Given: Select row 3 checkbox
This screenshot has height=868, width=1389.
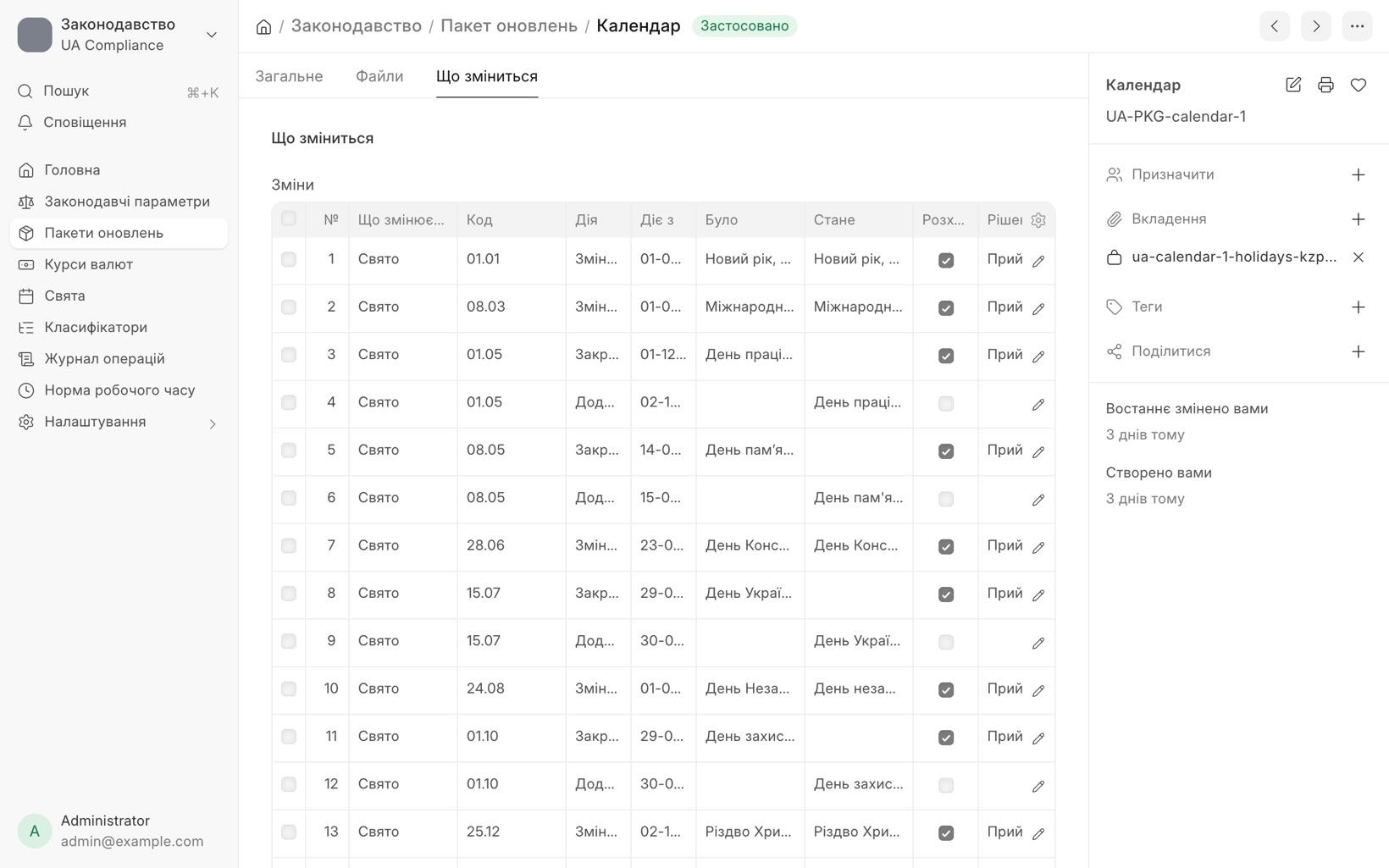Looking at the screenshot, I should pyautogui.click(x=289, y=355).
